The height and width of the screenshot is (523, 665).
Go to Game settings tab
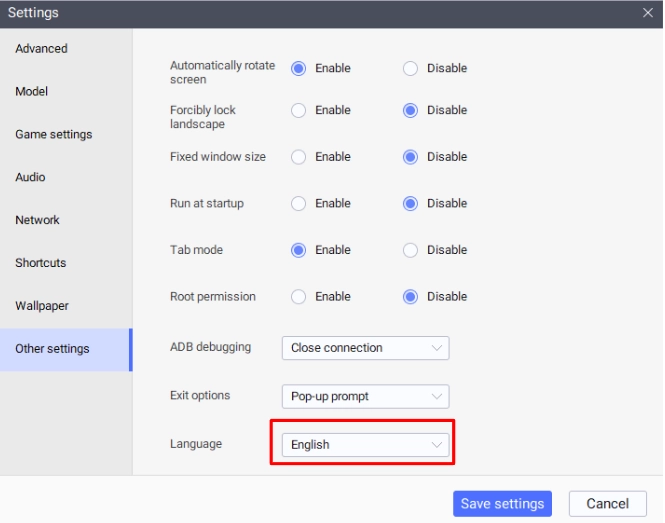54,135
